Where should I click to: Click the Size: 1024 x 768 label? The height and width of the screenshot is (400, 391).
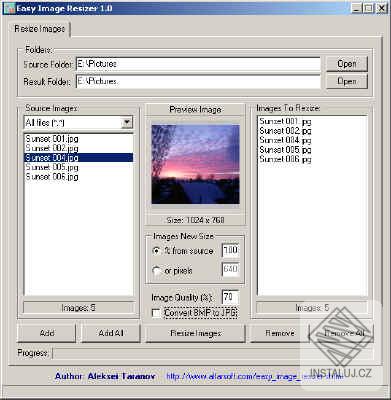[x=195, y=220]
